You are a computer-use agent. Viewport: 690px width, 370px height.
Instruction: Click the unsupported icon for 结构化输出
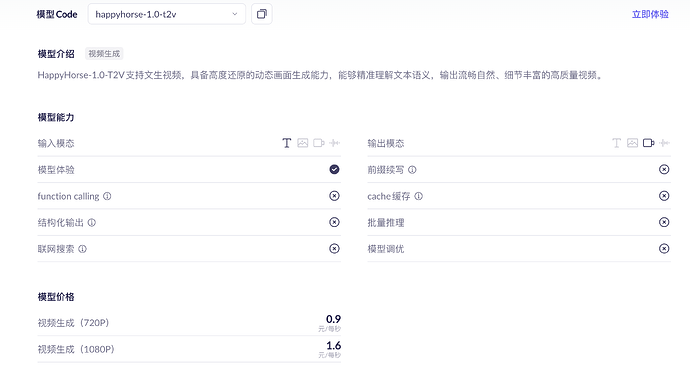(334, 222)
